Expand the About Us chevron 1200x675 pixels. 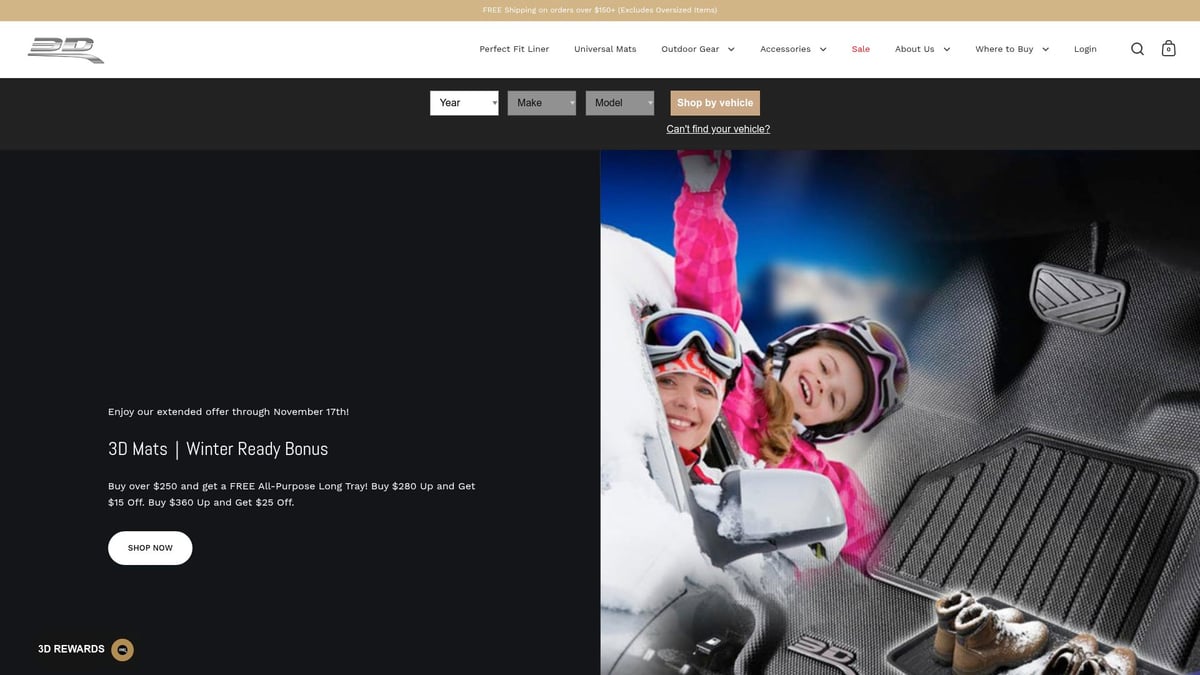pos(947,49)
